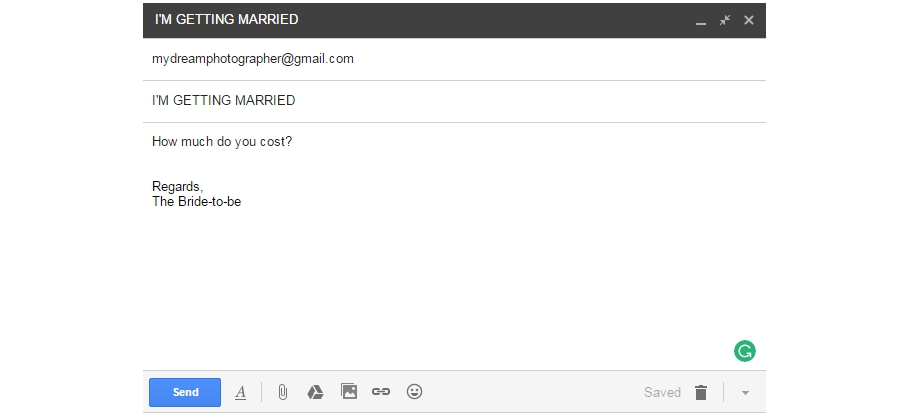Expand the more options arrow
The width and height of the screenshot is (916, 417).
point(745,393)
